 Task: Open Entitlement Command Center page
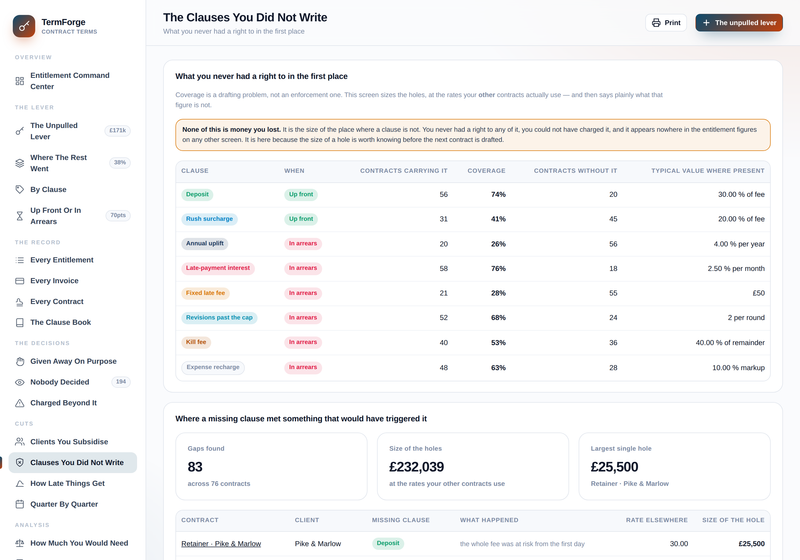click(x=72, y=81)
